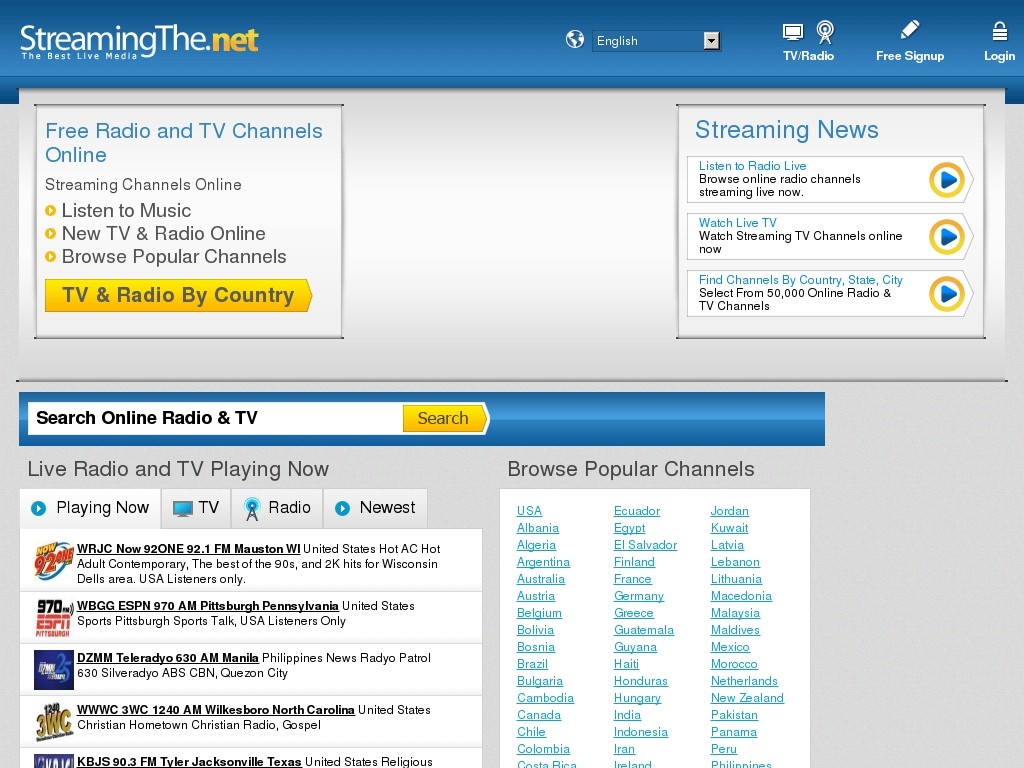
Task: Browse channels for Colombia
Action: 543,748
